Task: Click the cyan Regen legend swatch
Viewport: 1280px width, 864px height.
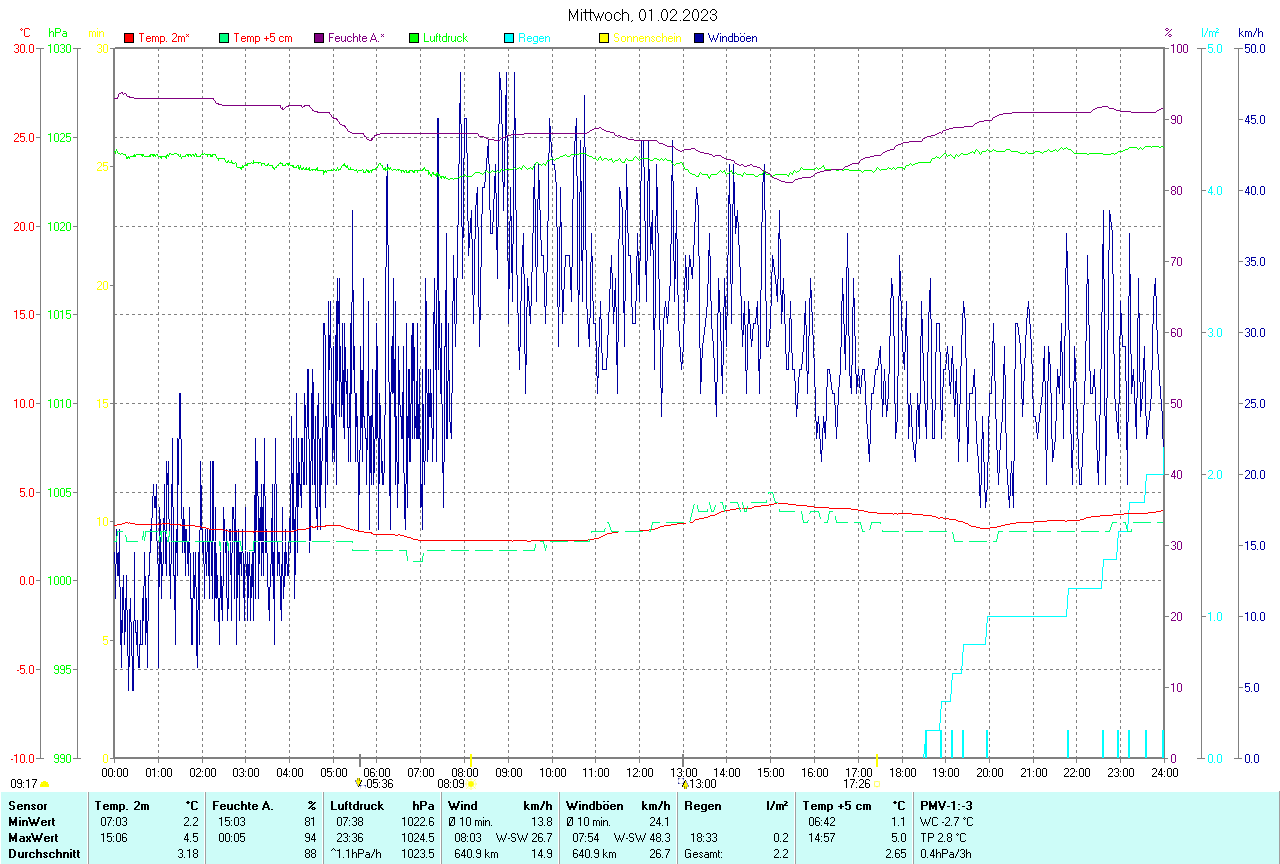Action: (509, 38)
